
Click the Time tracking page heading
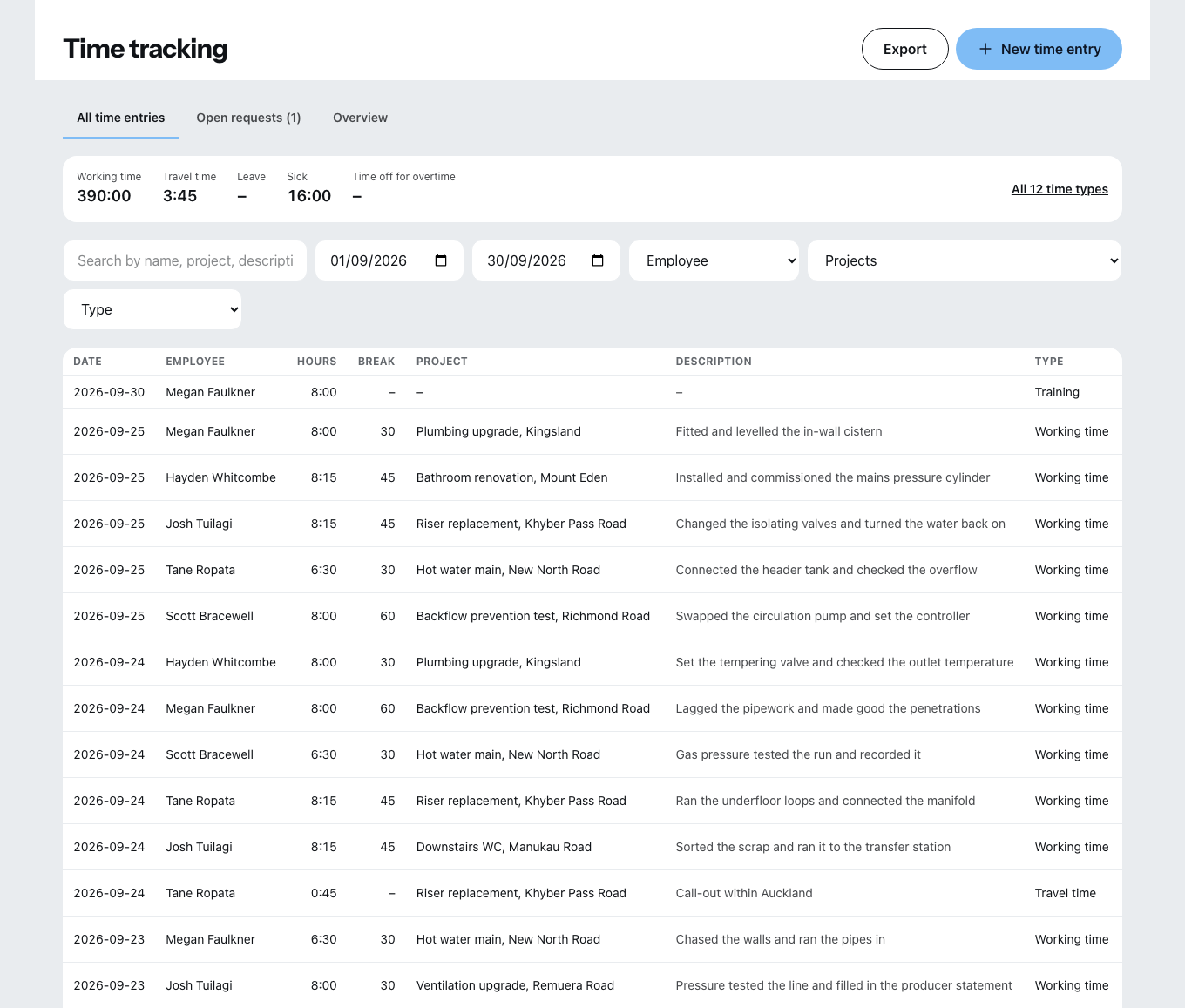point(145,49)
